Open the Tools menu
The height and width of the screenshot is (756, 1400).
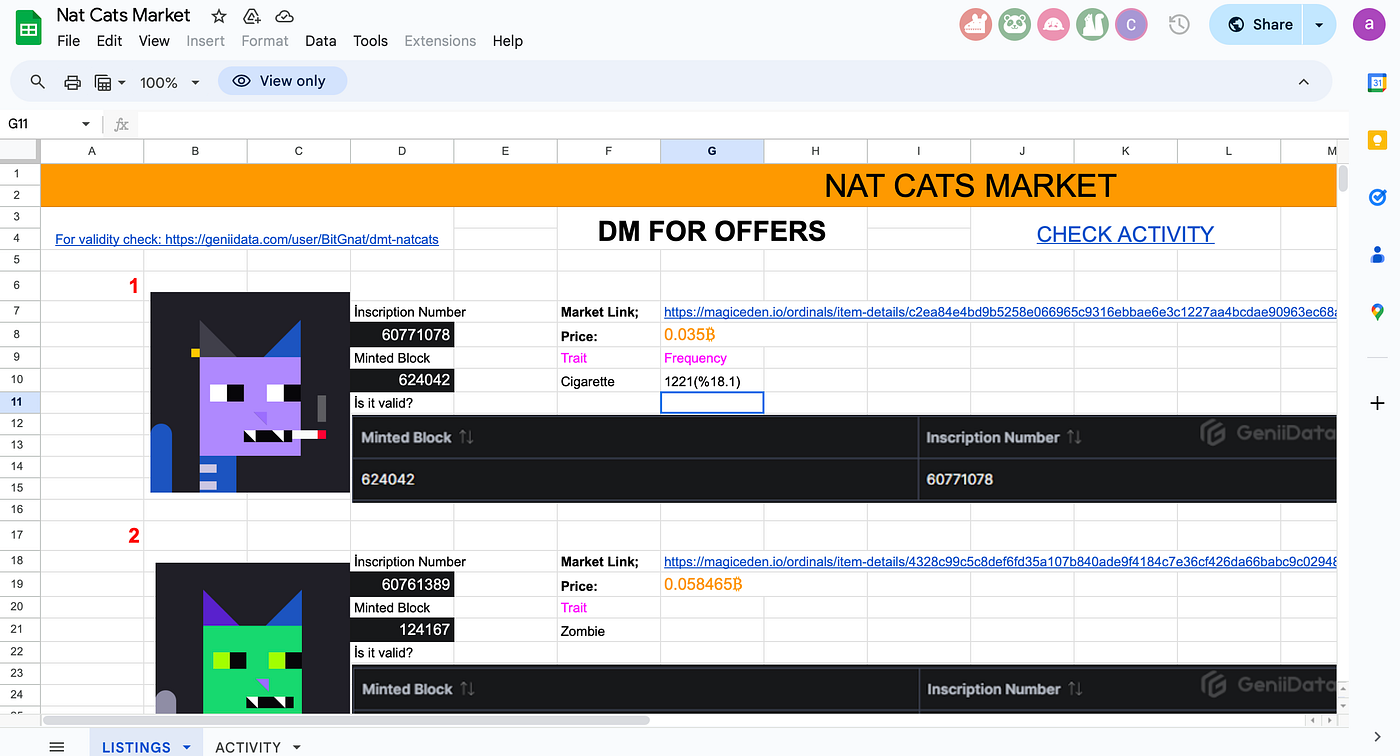tap(370, 41)
